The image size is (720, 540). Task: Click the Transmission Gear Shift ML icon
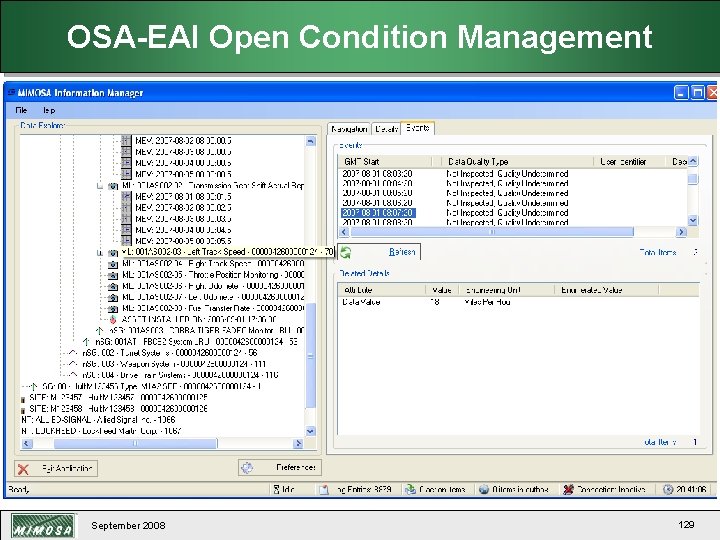(x=113, y=186)
